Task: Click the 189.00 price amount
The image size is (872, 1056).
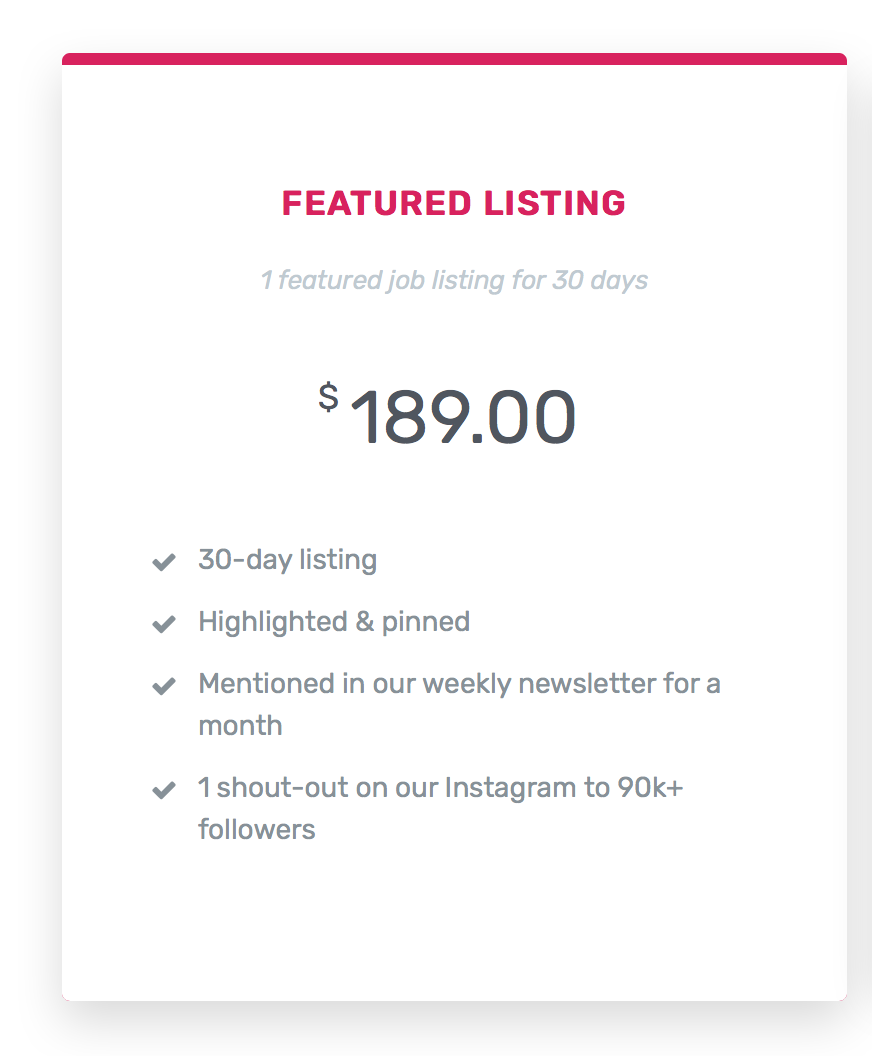Action: click(x=463, y=418)
